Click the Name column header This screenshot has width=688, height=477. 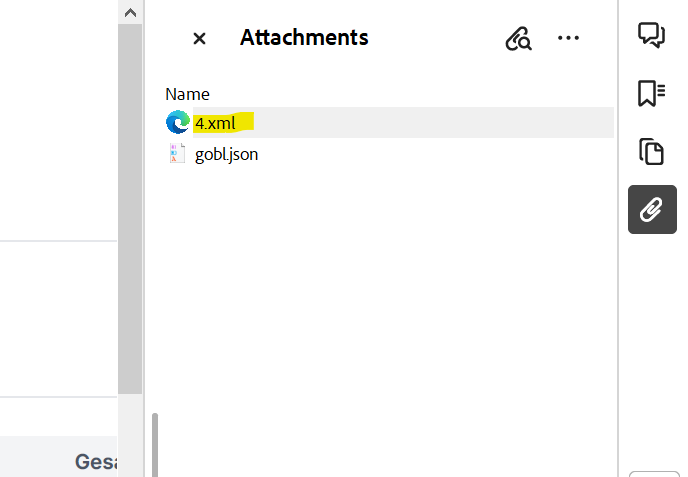point(187,94)
